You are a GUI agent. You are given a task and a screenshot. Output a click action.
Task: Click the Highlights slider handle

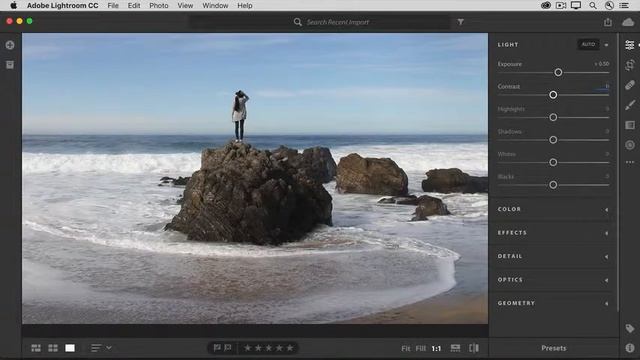553,118
